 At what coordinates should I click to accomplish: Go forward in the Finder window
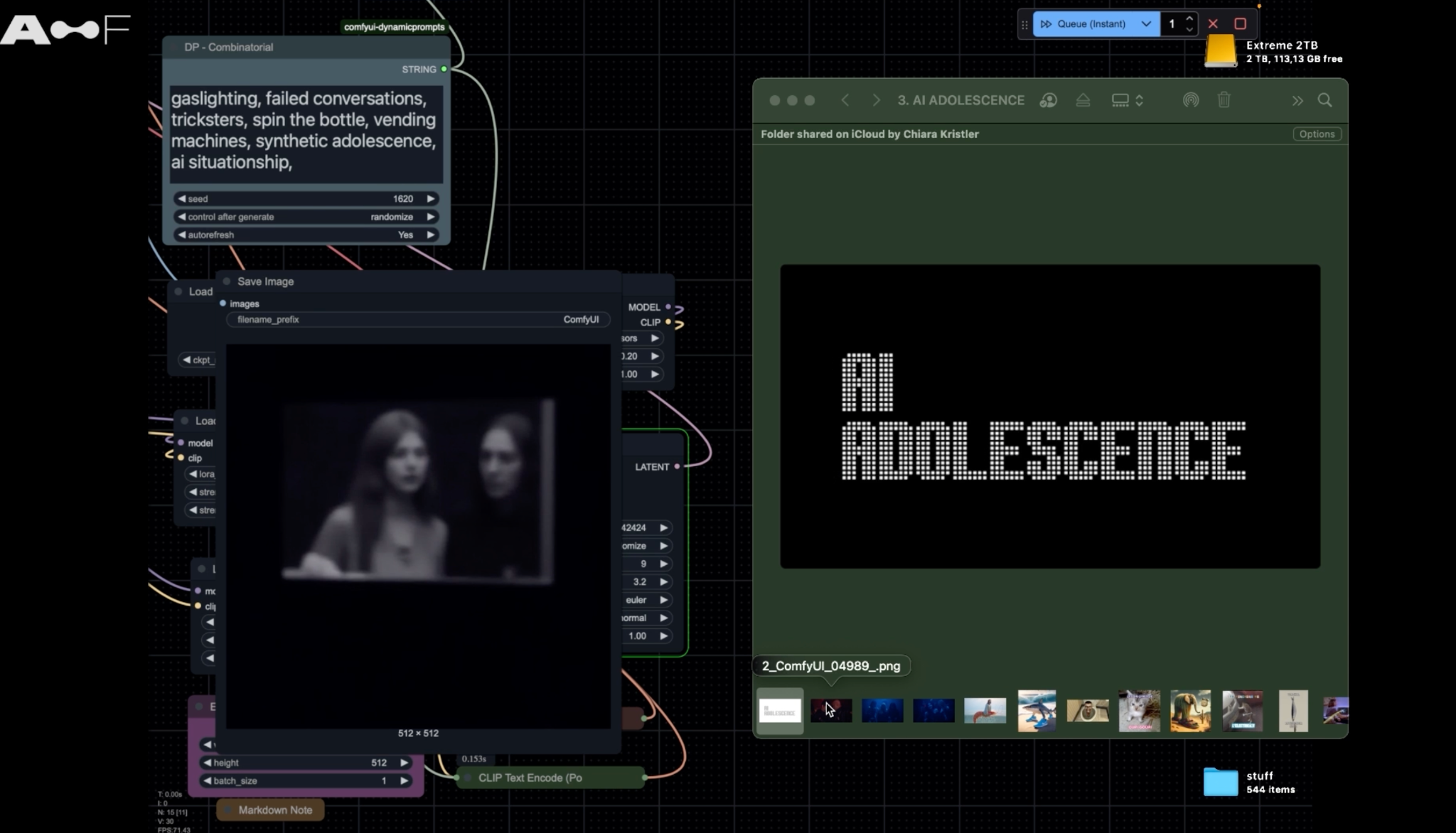[876, 100]
